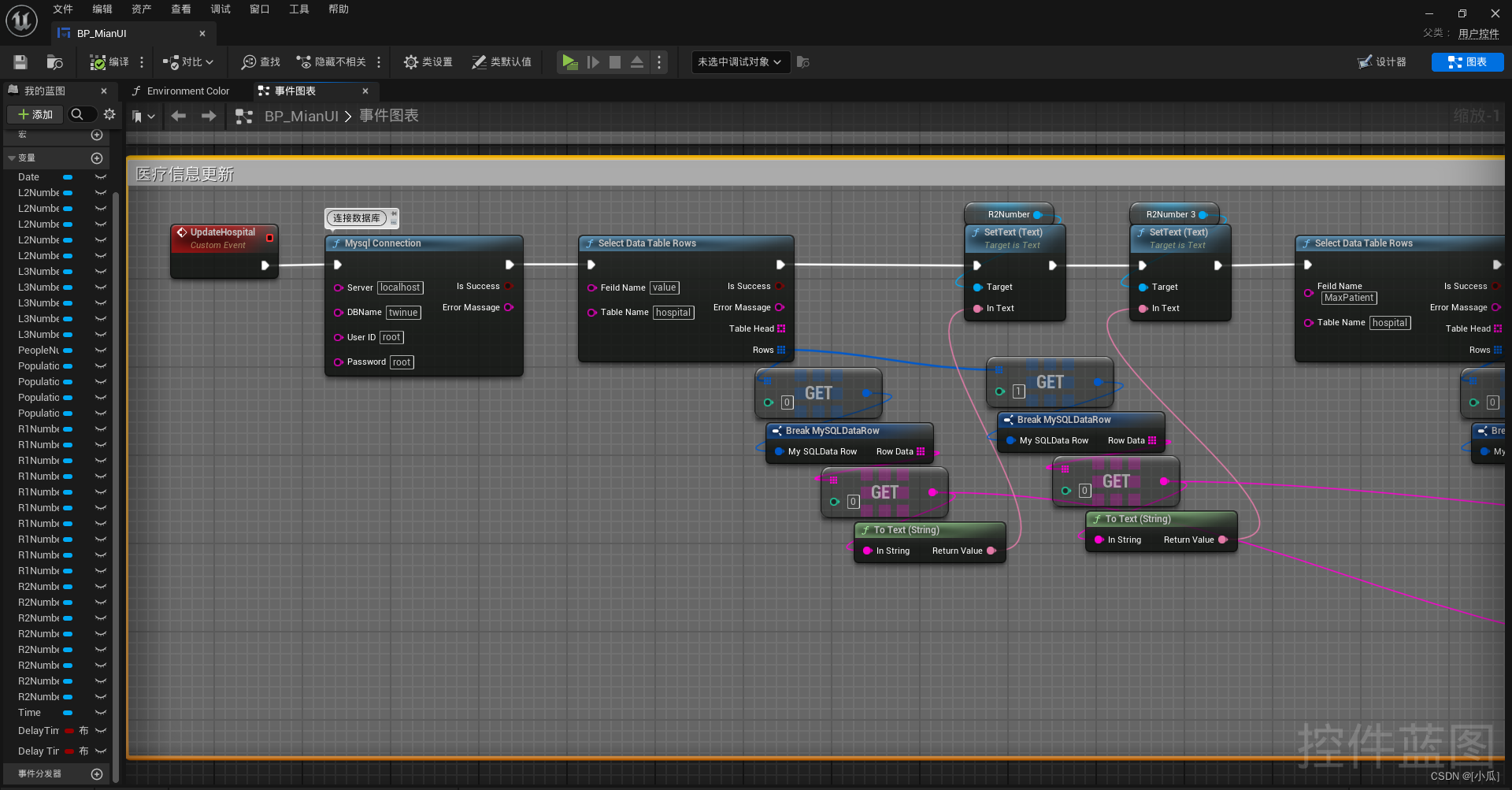This screenshot has height=790, width=1512.
Task: Click the Find (查找) tool
Action: click(261, 62)
